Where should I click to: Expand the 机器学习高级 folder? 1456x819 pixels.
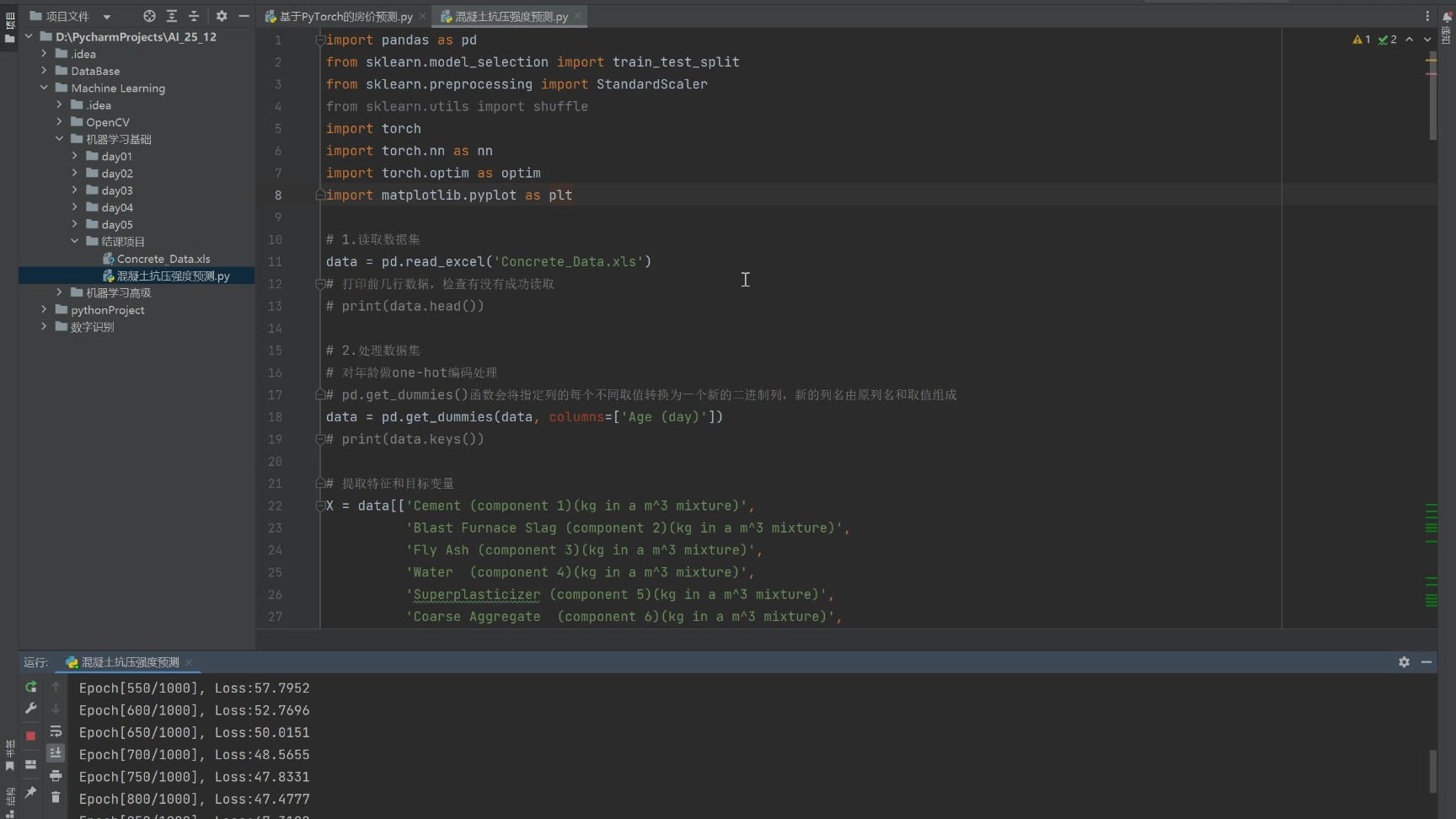59,292
